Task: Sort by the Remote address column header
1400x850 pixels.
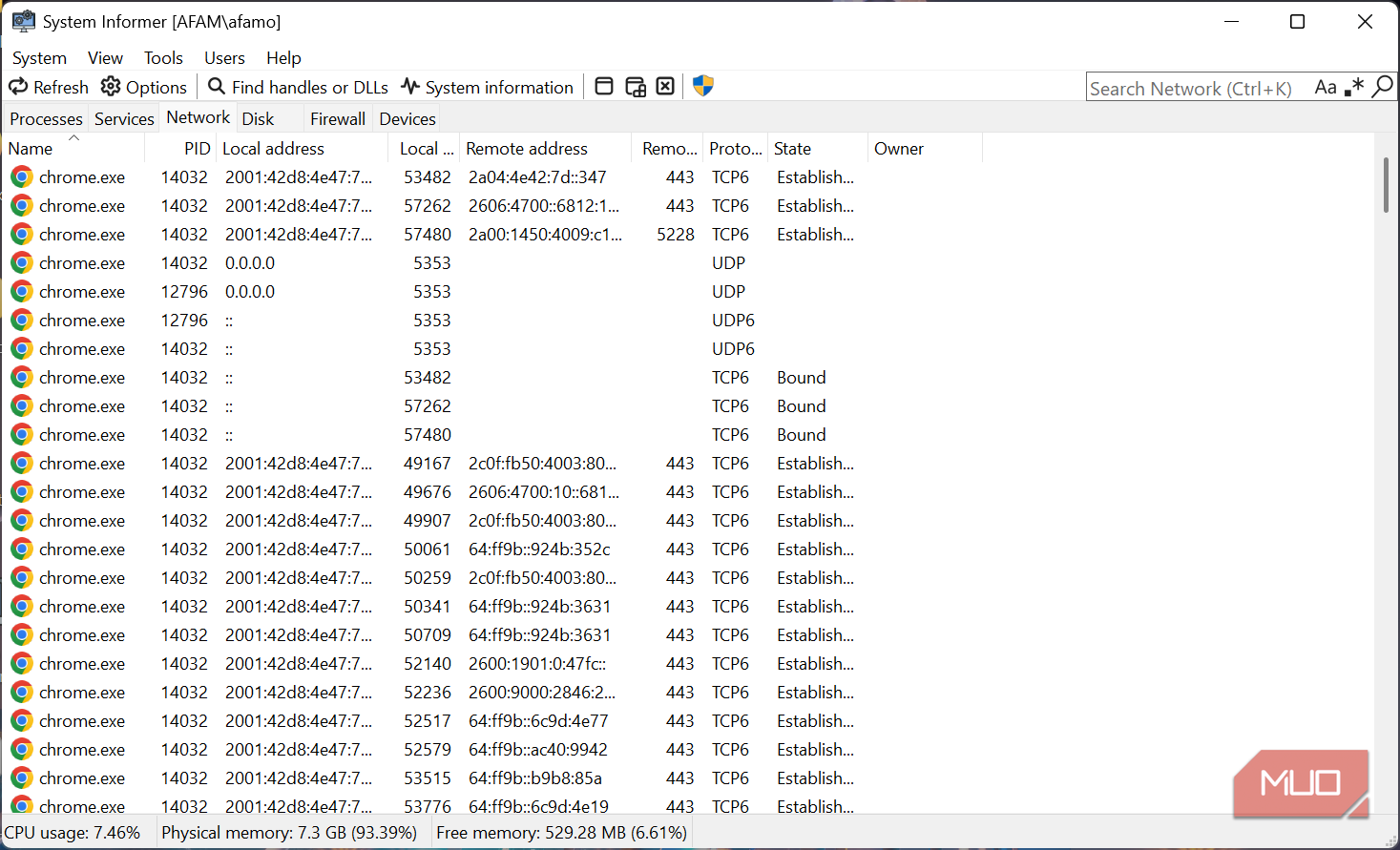Action: tap(546, 149)
